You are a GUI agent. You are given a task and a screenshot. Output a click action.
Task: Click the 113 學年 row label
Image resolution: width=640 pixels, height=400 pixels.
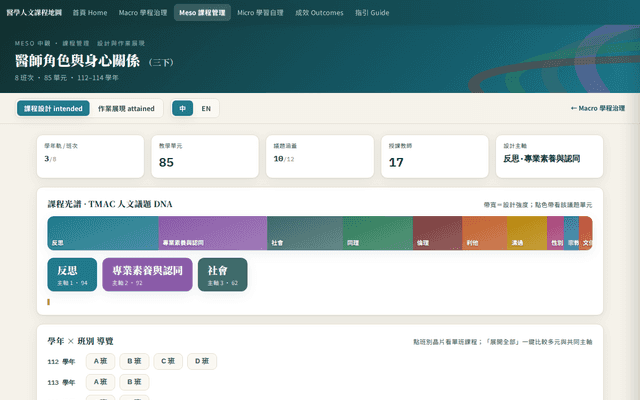click(61, 382)
